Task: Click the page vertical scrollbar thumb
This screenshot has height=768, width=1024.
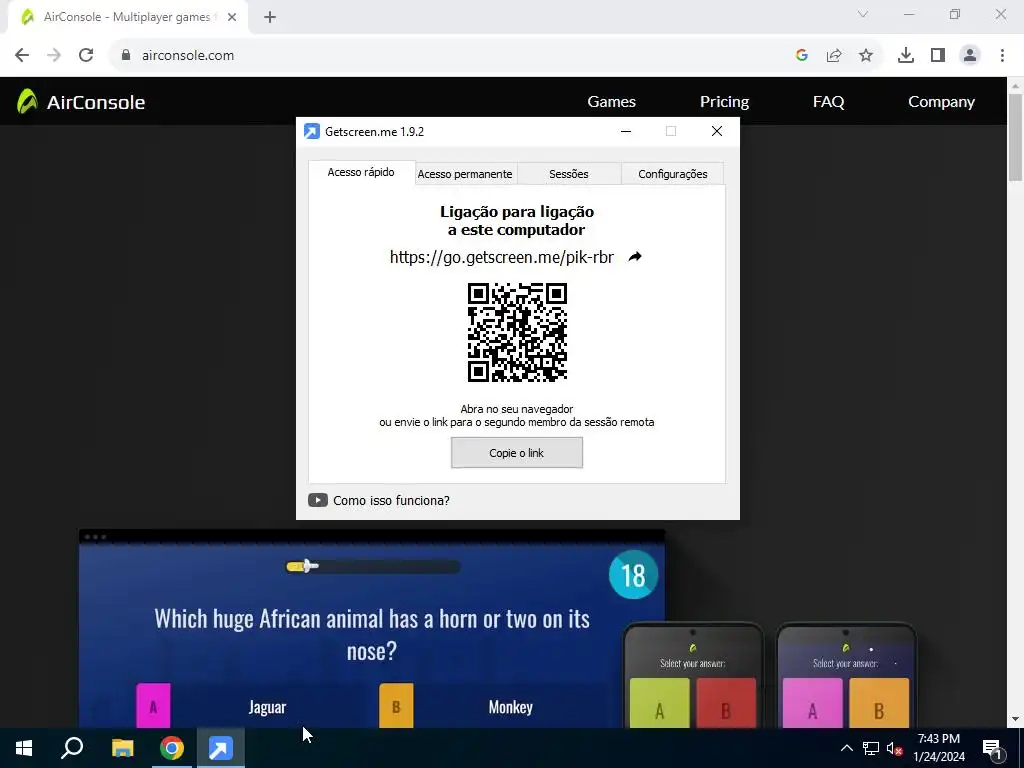Action: pos(1015,136)
